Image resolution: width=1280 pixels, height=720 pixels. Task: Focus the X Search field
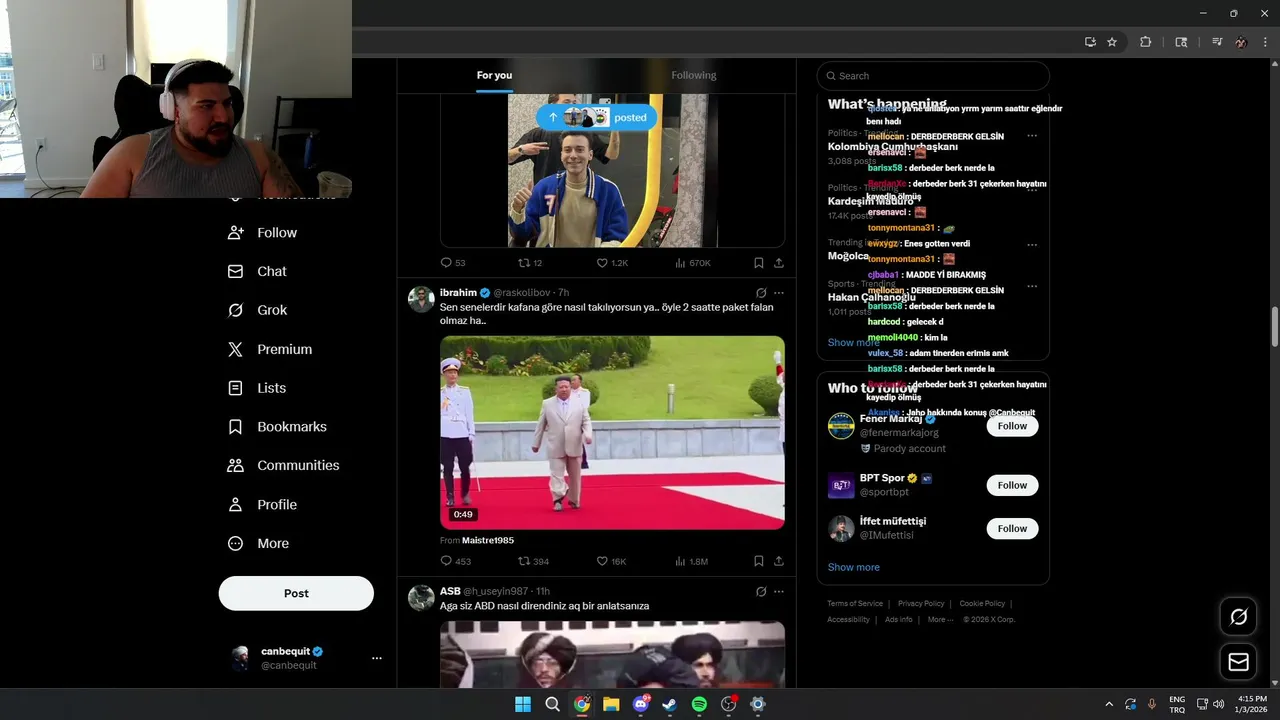[x=933, y=76]
